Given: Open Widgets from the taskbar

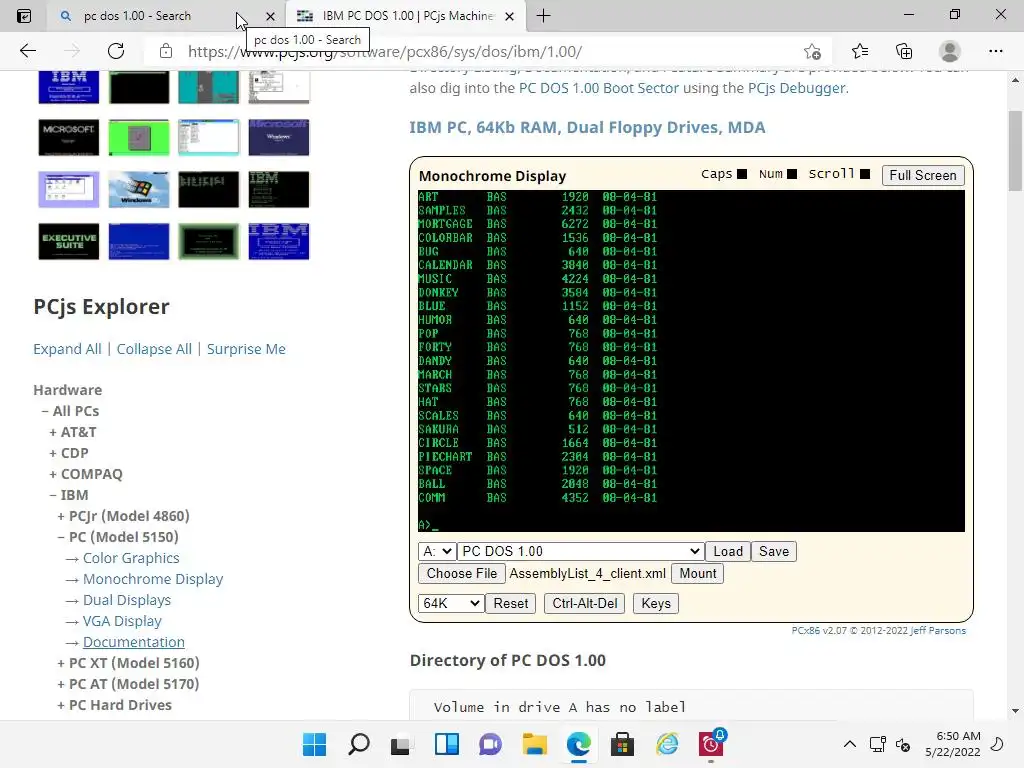Looking at the screenshot, I should [x=447, y=744].
